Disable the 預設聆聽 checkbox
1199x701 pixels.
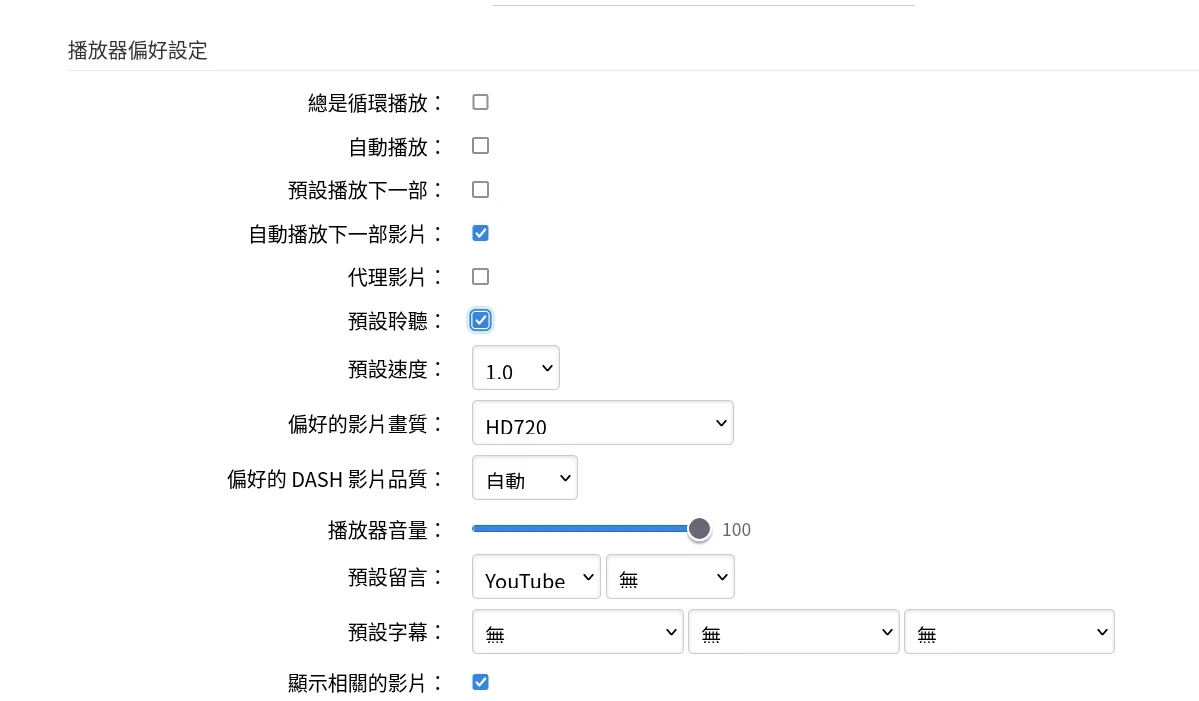tap(480, 321)
